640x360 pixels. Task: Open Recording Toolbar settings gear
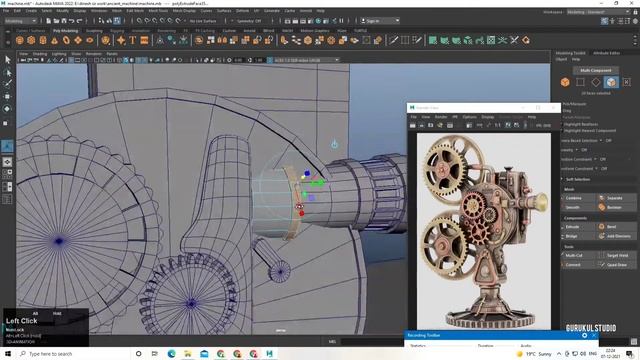click(584, 335)
